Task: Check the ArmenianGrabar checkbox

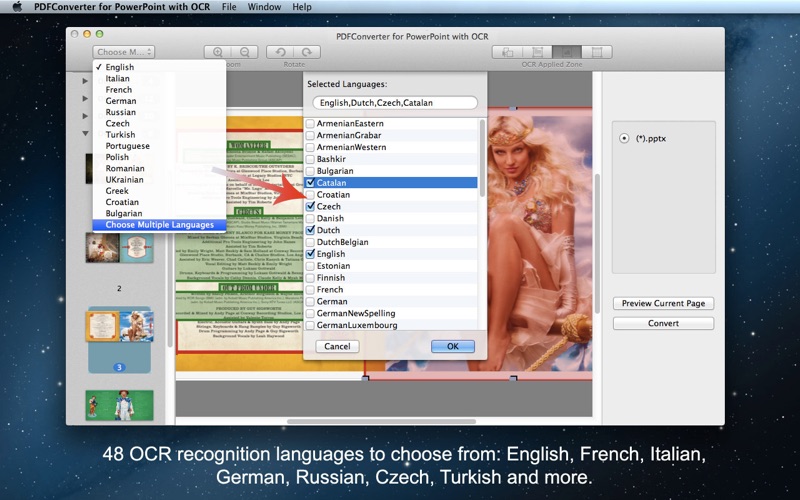Action: (x=310, y=135)
